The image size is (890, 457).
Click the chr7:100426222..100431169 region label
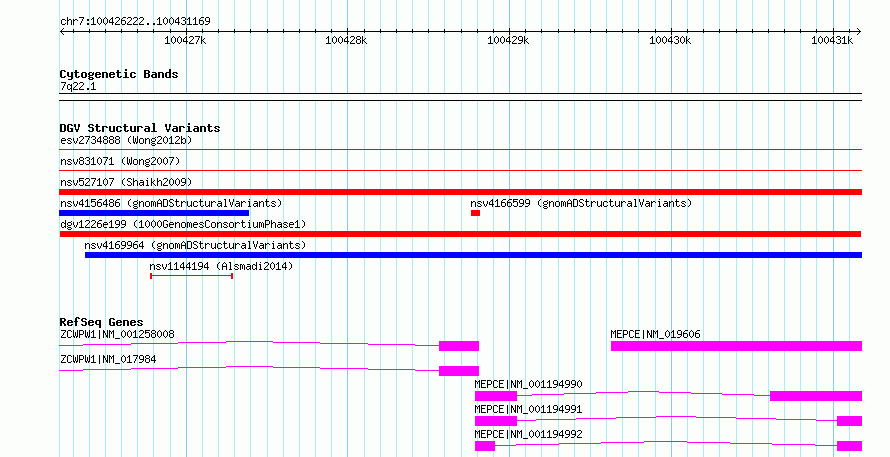click(x=135, y=21)
